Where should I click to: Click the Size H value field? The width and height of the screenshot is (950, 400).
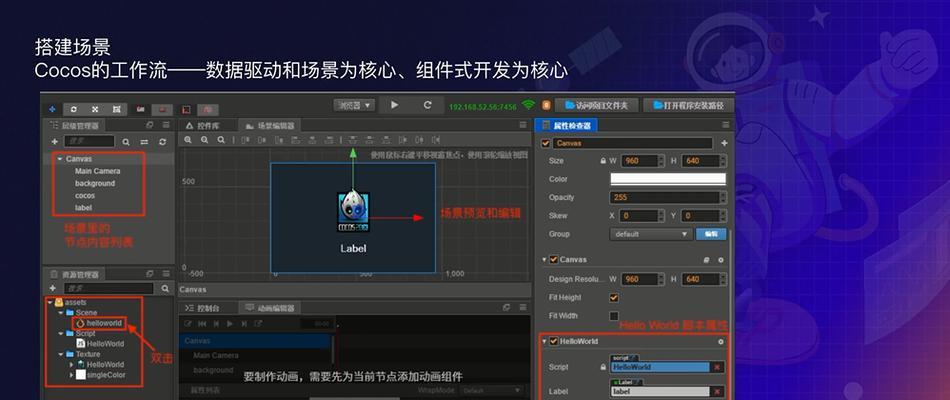click(x=703, y=161)
